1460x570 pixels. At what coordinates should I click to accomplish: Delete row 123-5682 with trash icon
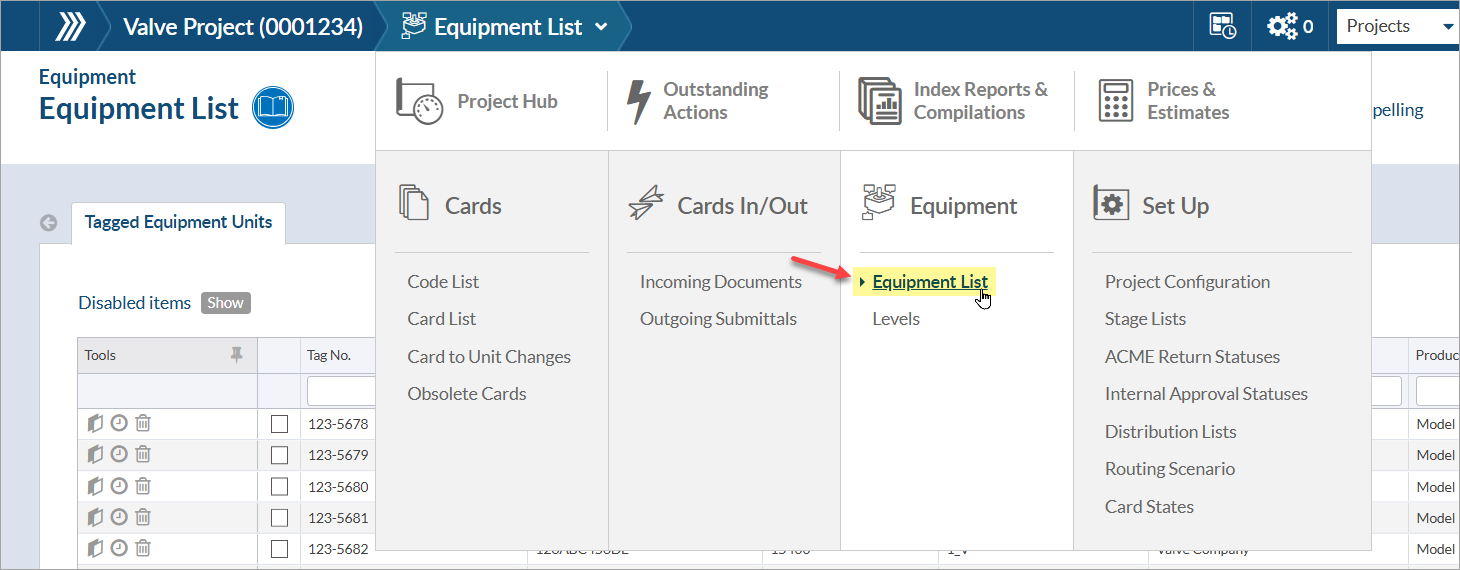coord(143,548)
